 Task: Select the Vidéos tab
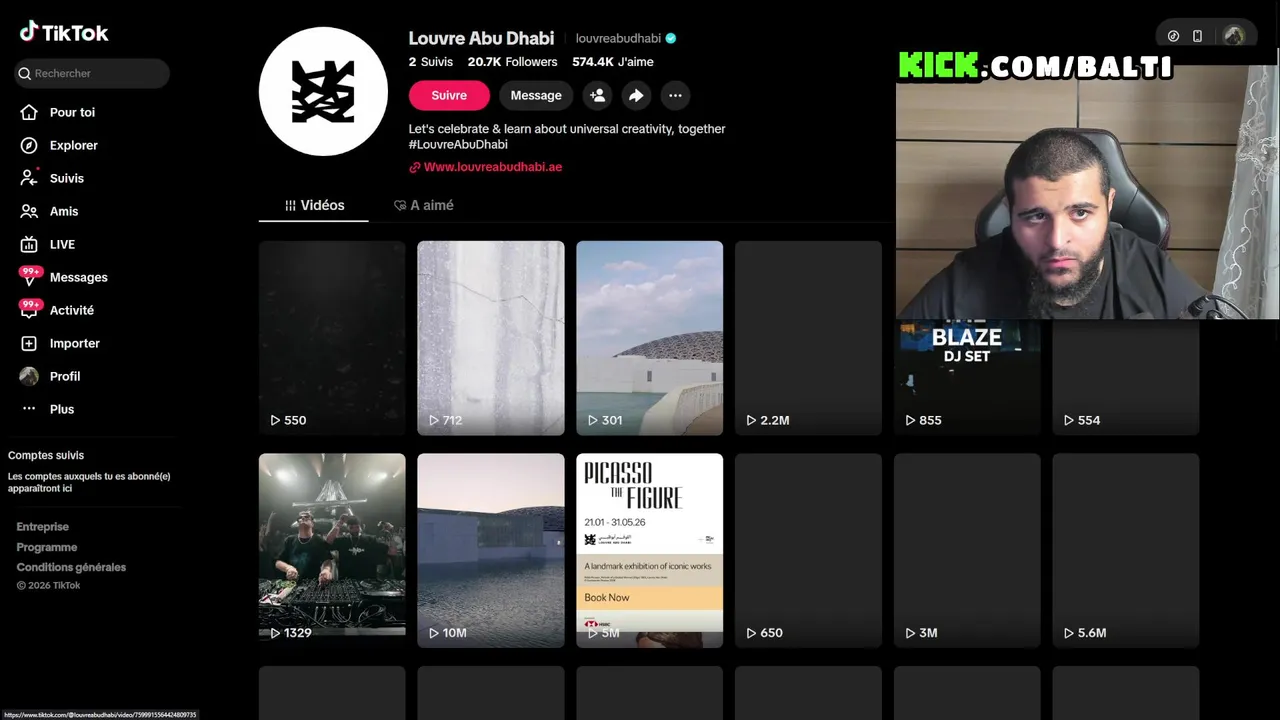coord(314,205)
